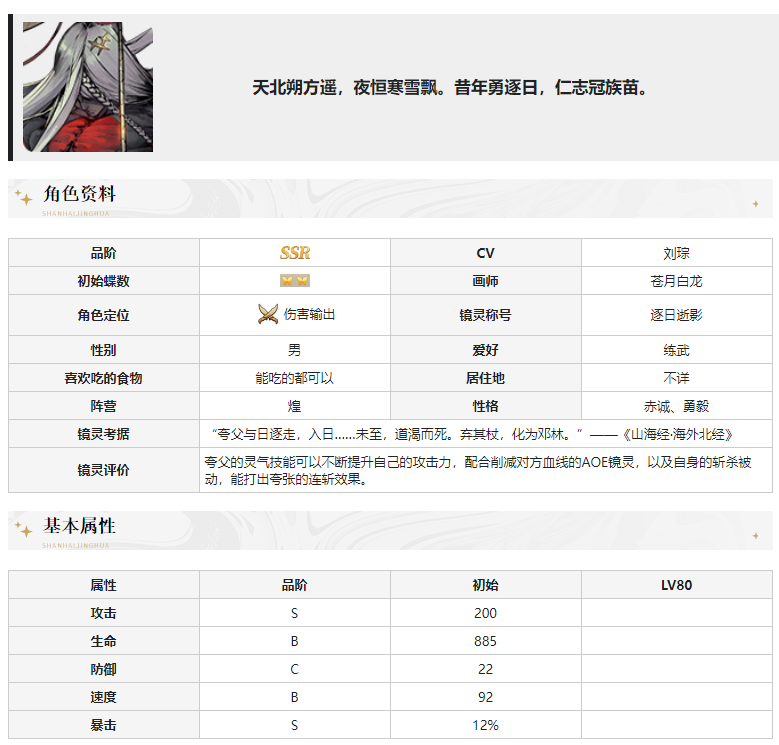This screenshot has height=745, width=779.
Task: Click the golden SSR rank icon
Action: 294,253
